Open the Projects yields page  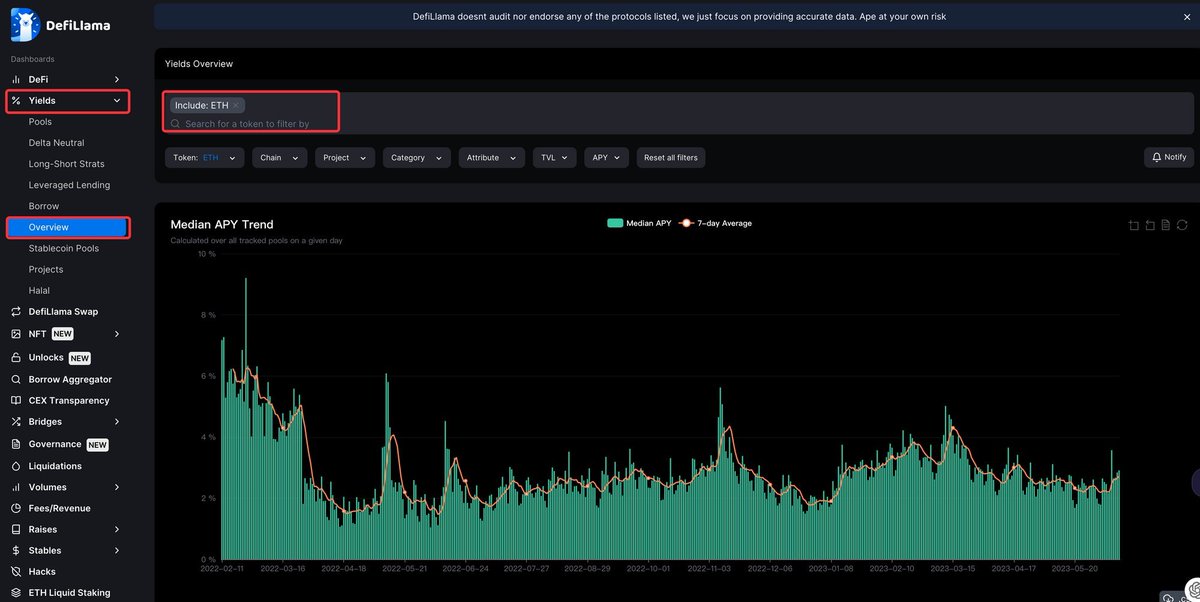tap(46, 269)
